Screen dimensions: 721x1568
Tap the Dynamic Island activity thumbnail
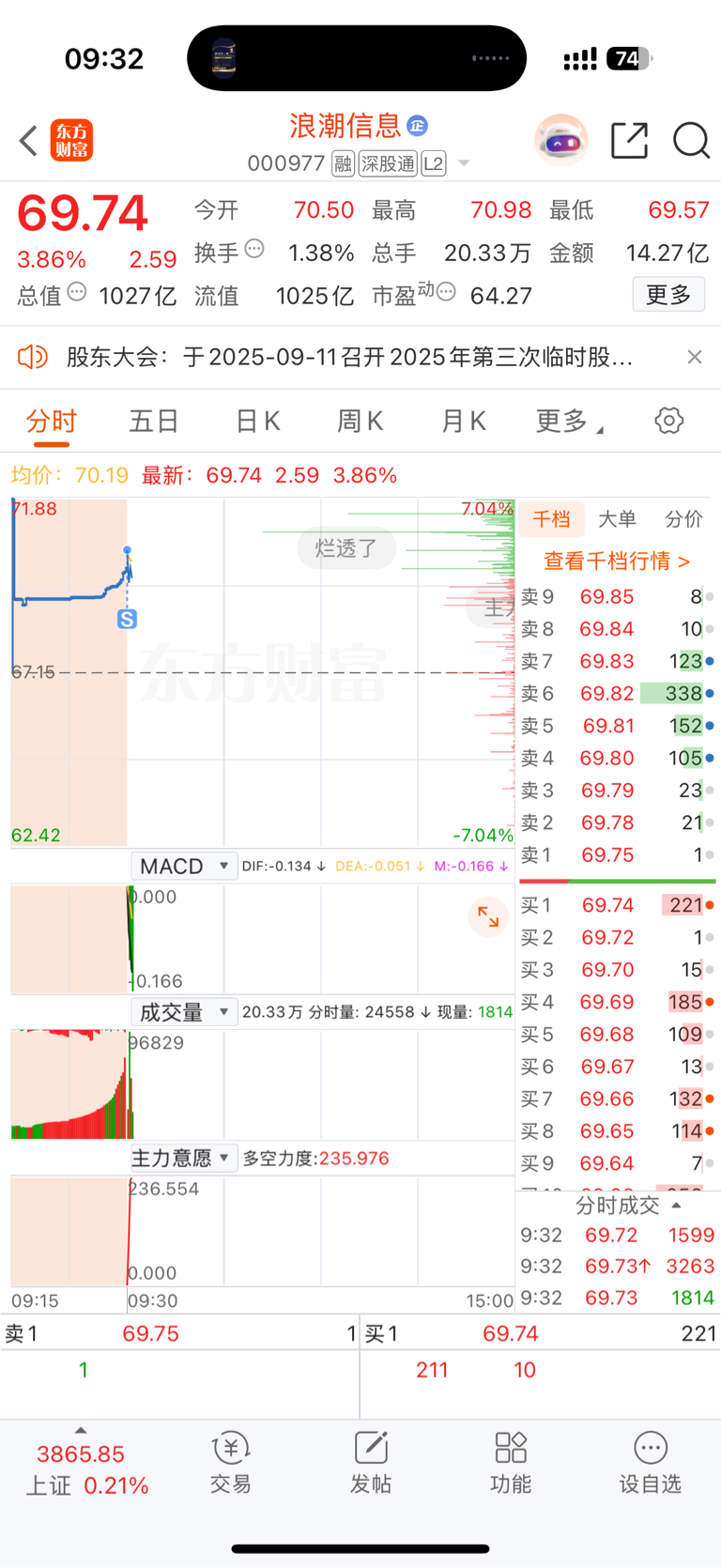223,58
